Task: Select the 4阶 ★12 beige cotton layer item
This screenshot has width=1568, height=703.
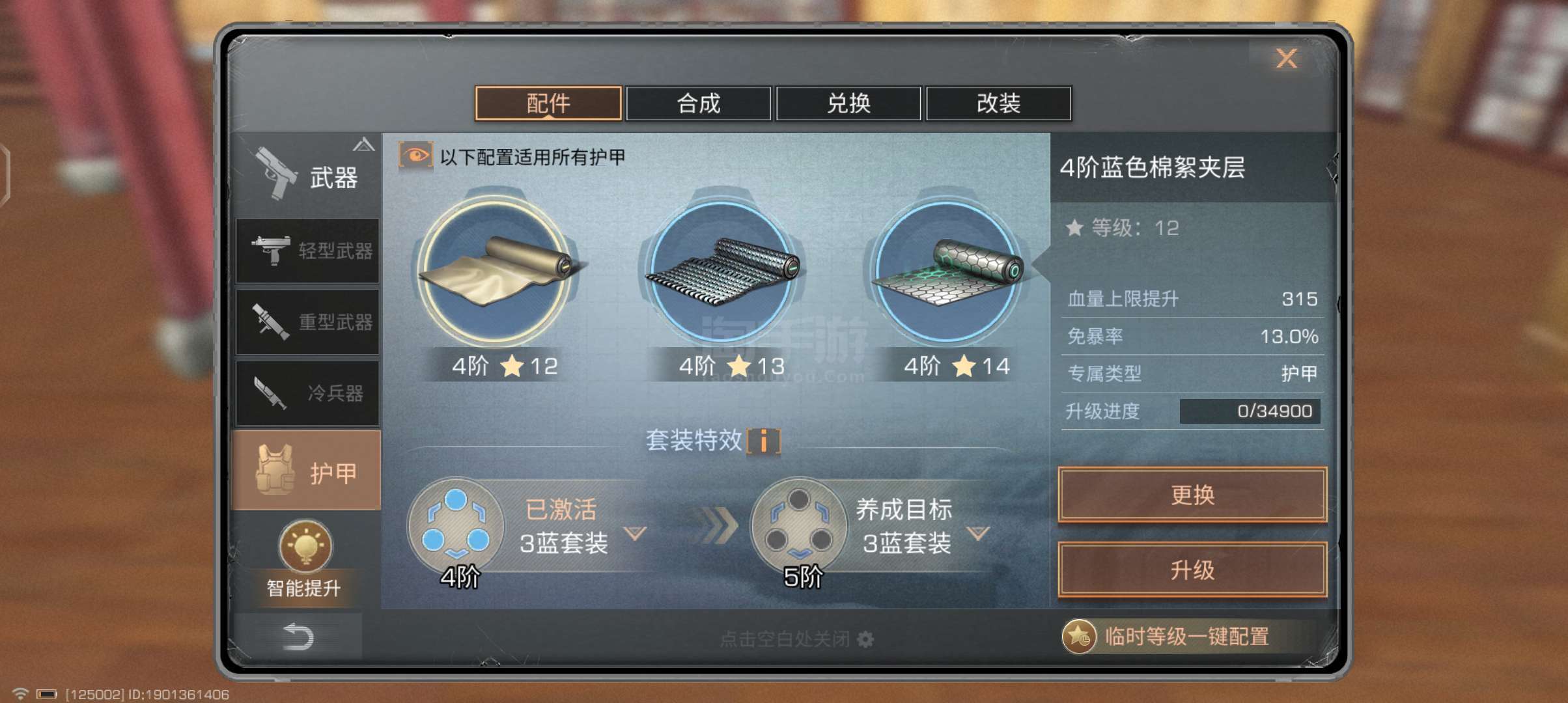Action: pos(496,271)
